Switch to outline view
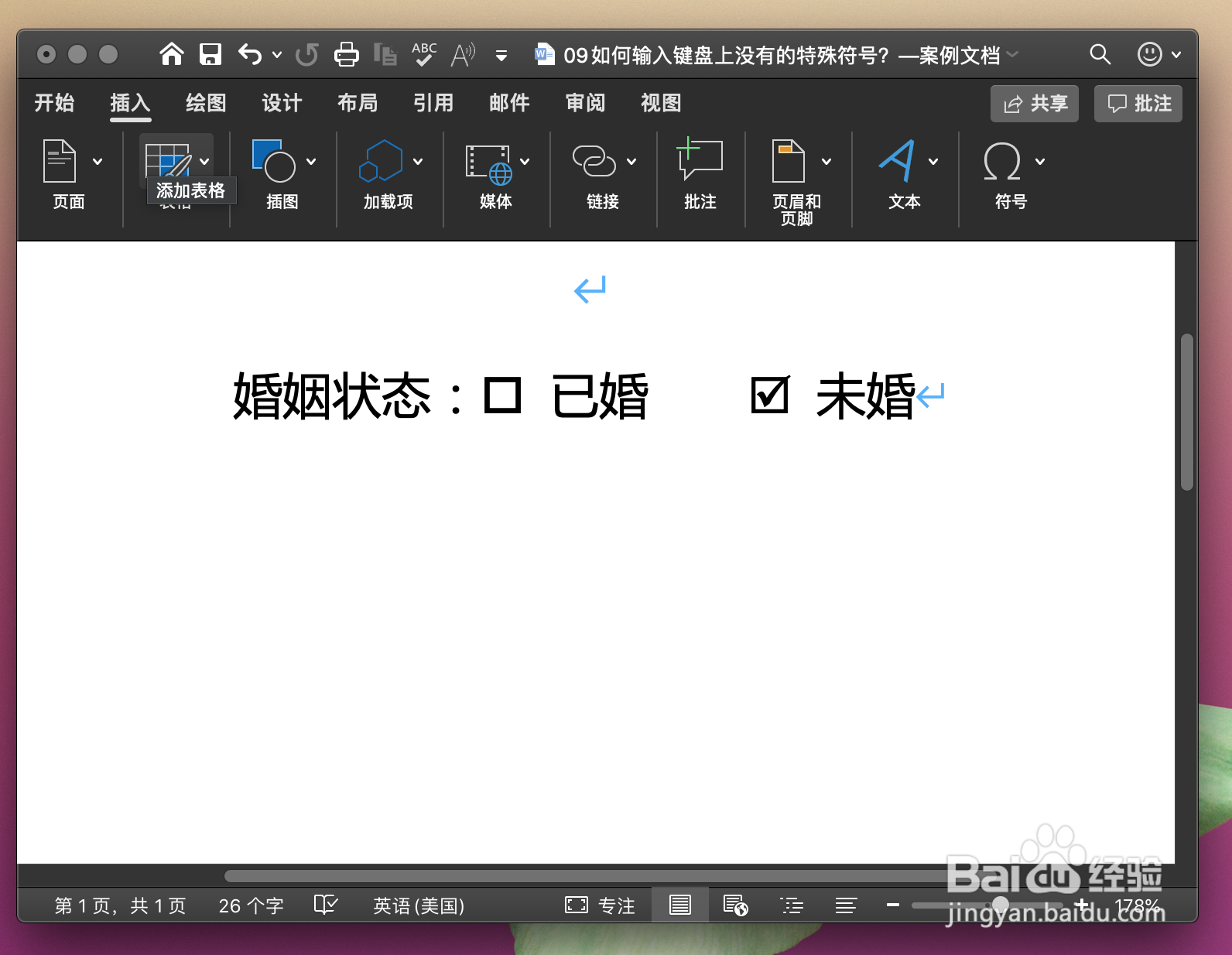This screenshot has width=1232, height=955. (792, 905)
